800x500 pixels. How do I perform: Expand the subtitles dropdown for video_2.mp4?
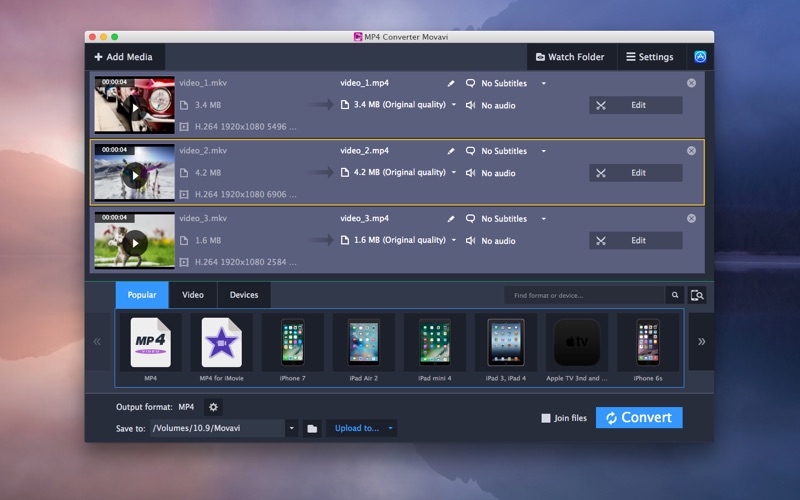[x=543, y=151]
